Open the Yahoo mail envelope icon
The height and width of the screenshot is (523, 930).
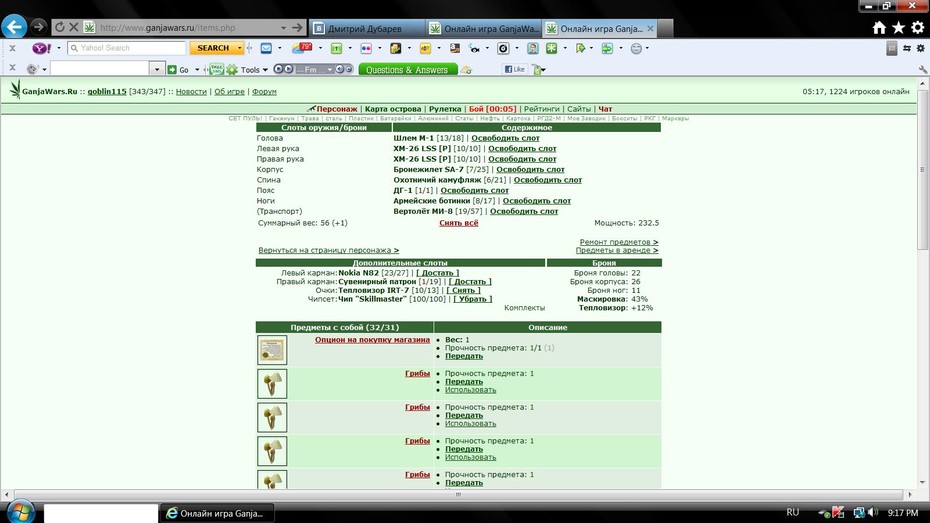tap(266, 48)
